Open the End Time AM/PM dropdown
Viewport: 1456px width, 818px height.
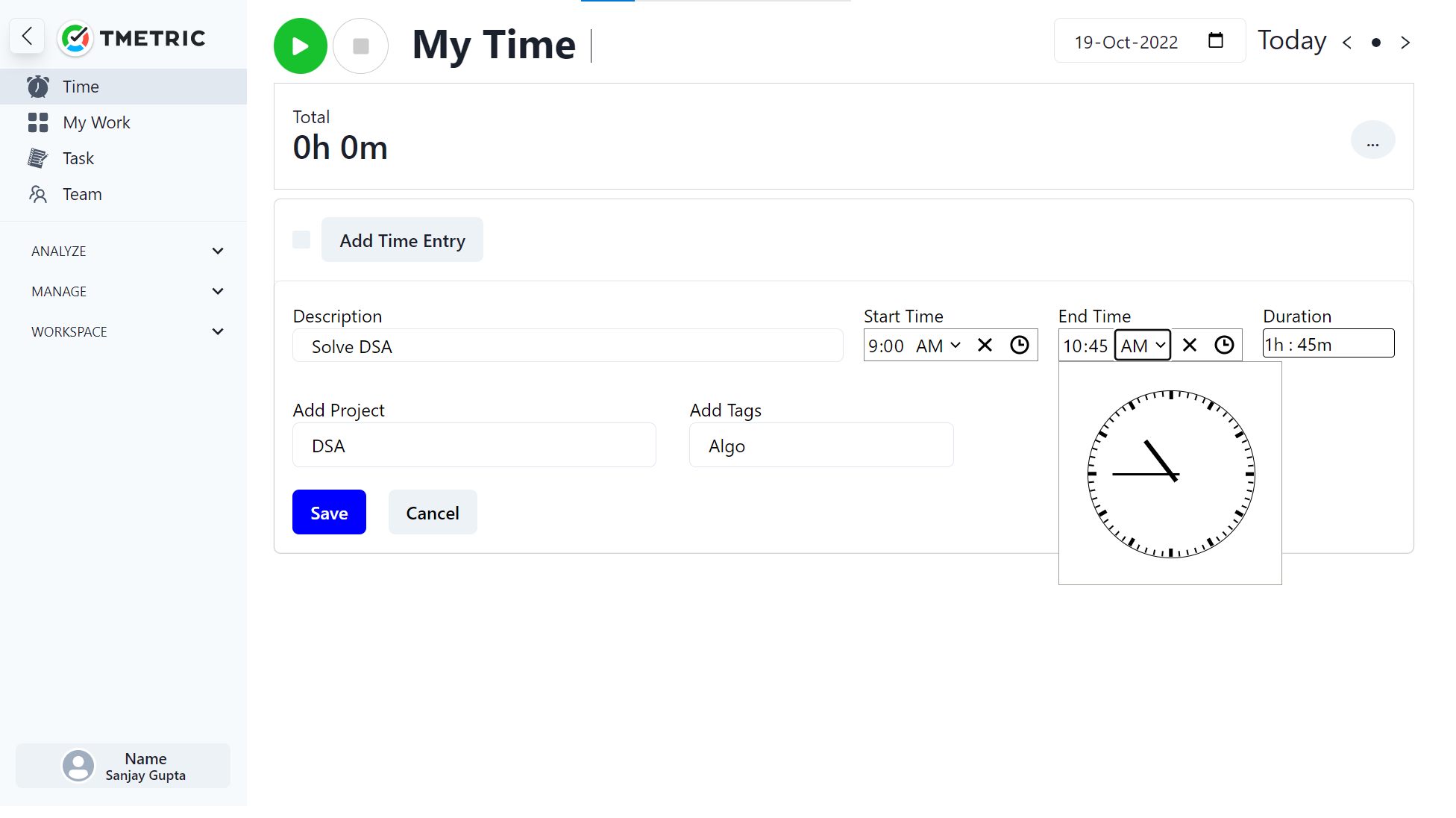[x=1142, y=346]
